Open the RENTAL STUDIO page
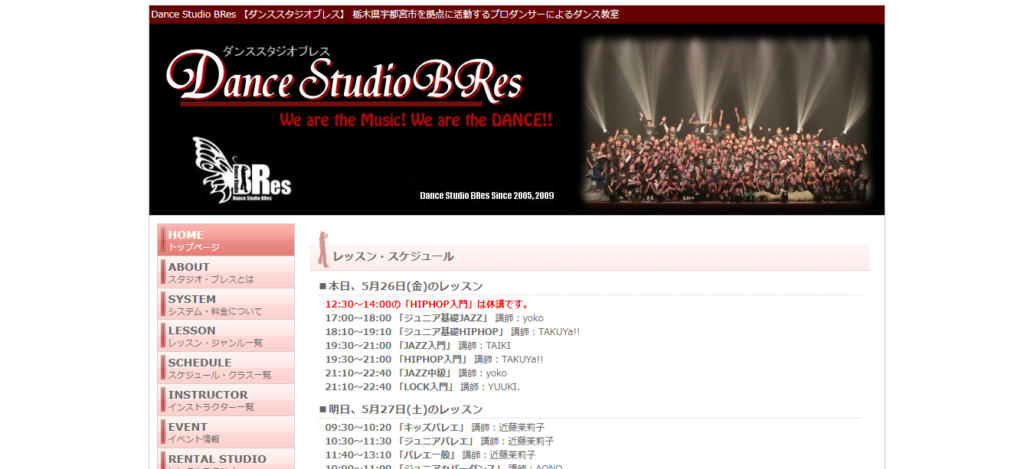This screenshot has width=1024, height=469. click(x=225, y=459)
